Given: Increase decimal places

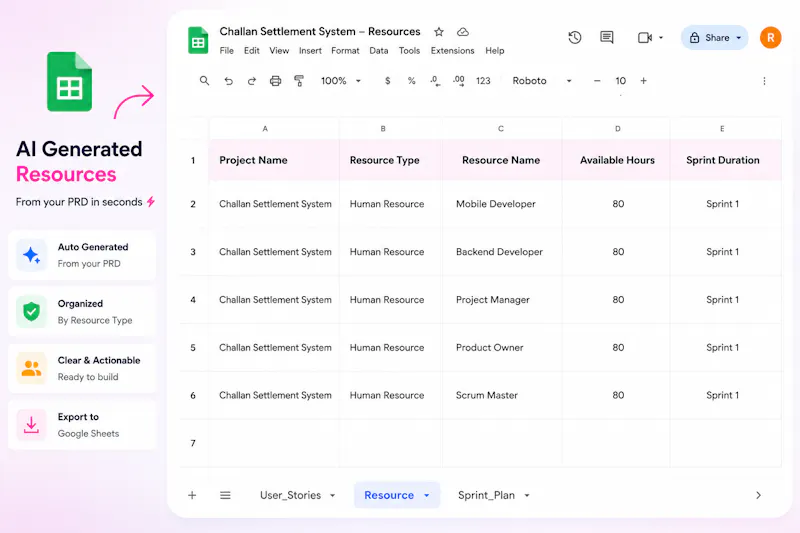Looking at the screenshot, I should click(459, 81).
